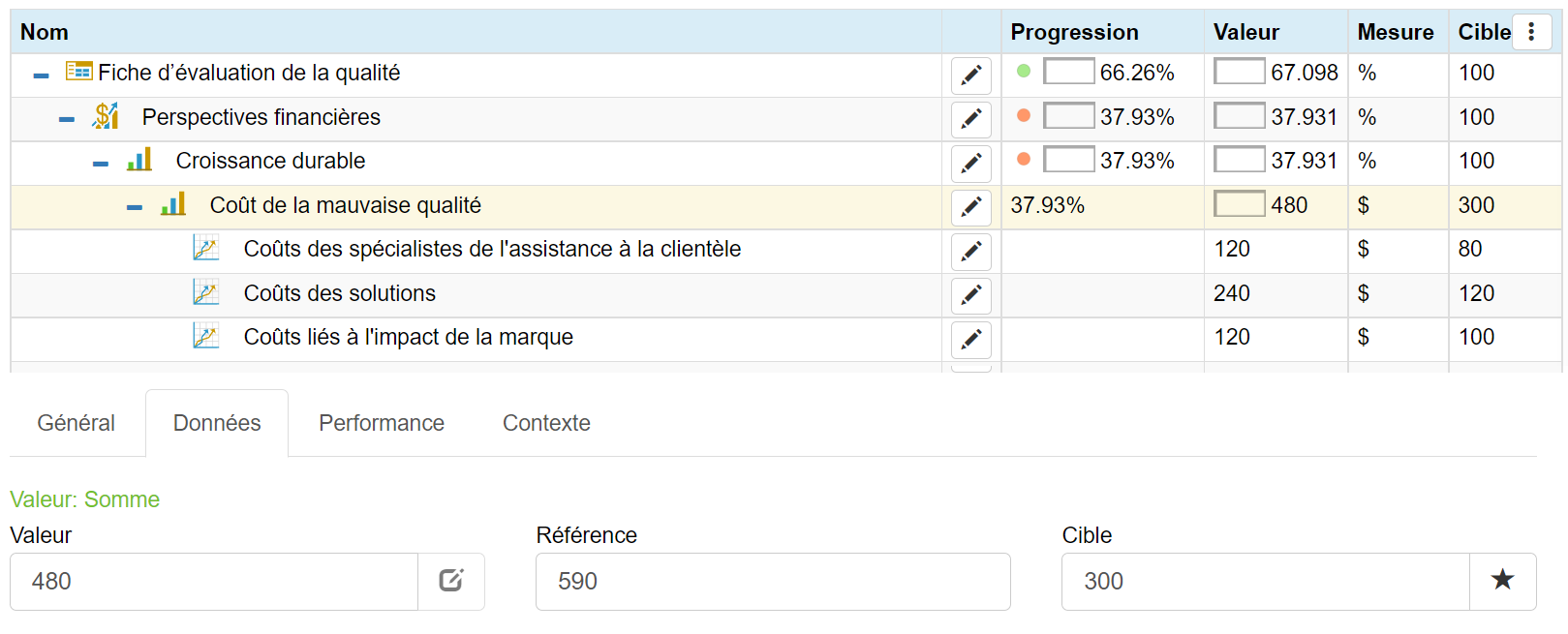Viewport: 1568px width, 634px height.
Task: Click the Valeur: Somme link
Action: (85, 499)
